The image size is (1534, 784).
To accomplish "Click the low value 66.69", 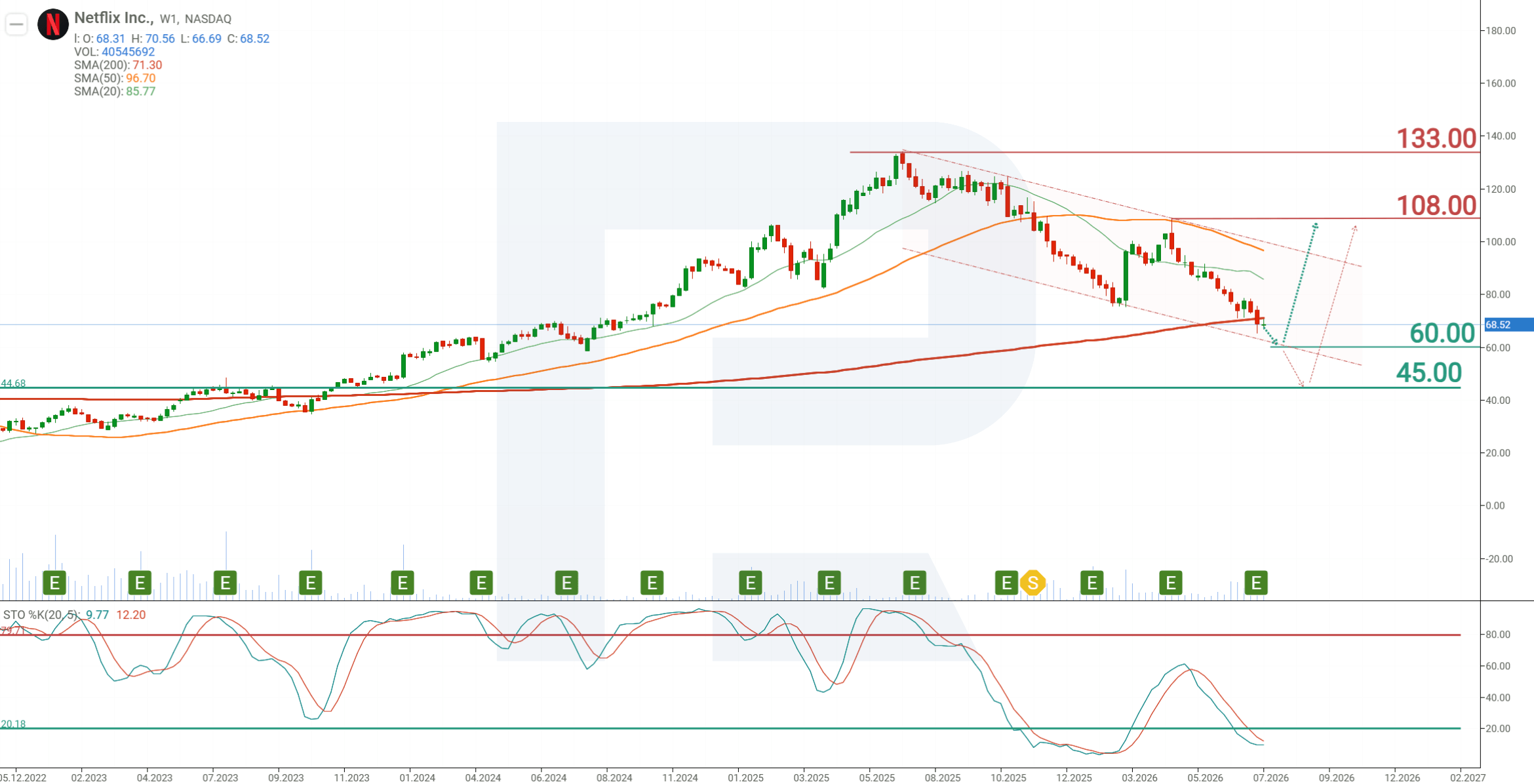I will tap(206, 39).
